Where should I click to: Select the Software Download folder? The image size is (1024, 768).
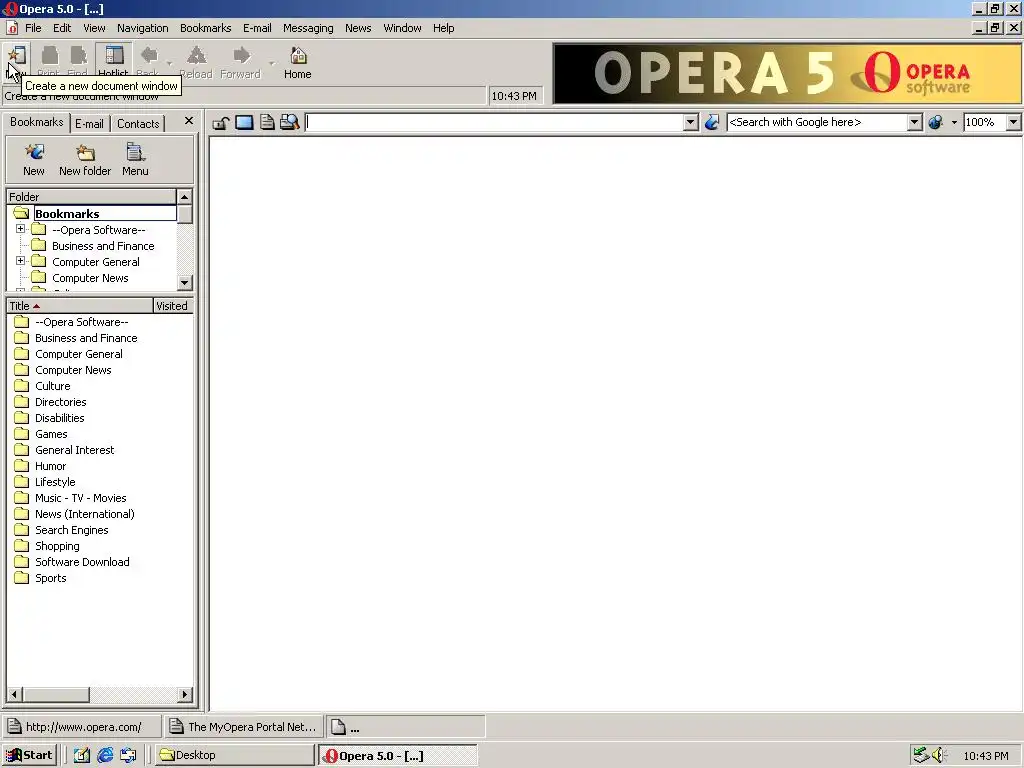click(x=82, y=562)
